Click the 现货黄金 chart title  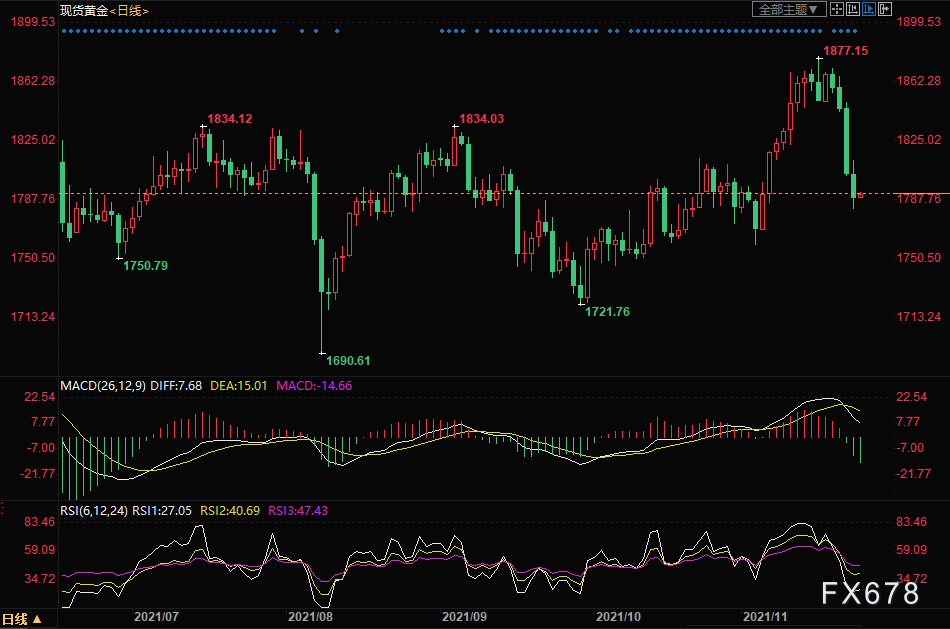[84, 10]
